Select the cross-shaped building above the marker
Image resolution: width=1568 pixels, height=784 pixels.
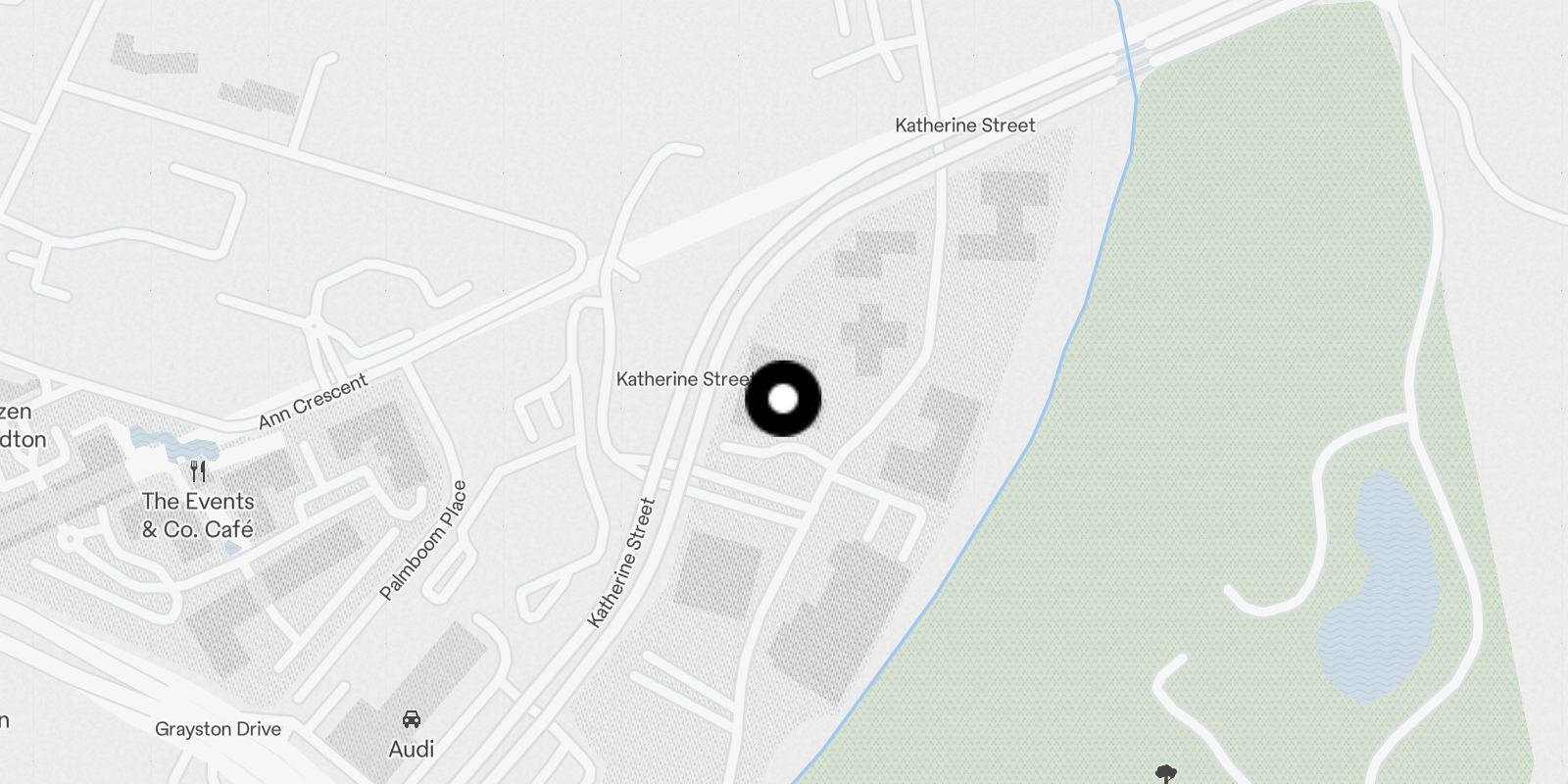click(873, 339)
